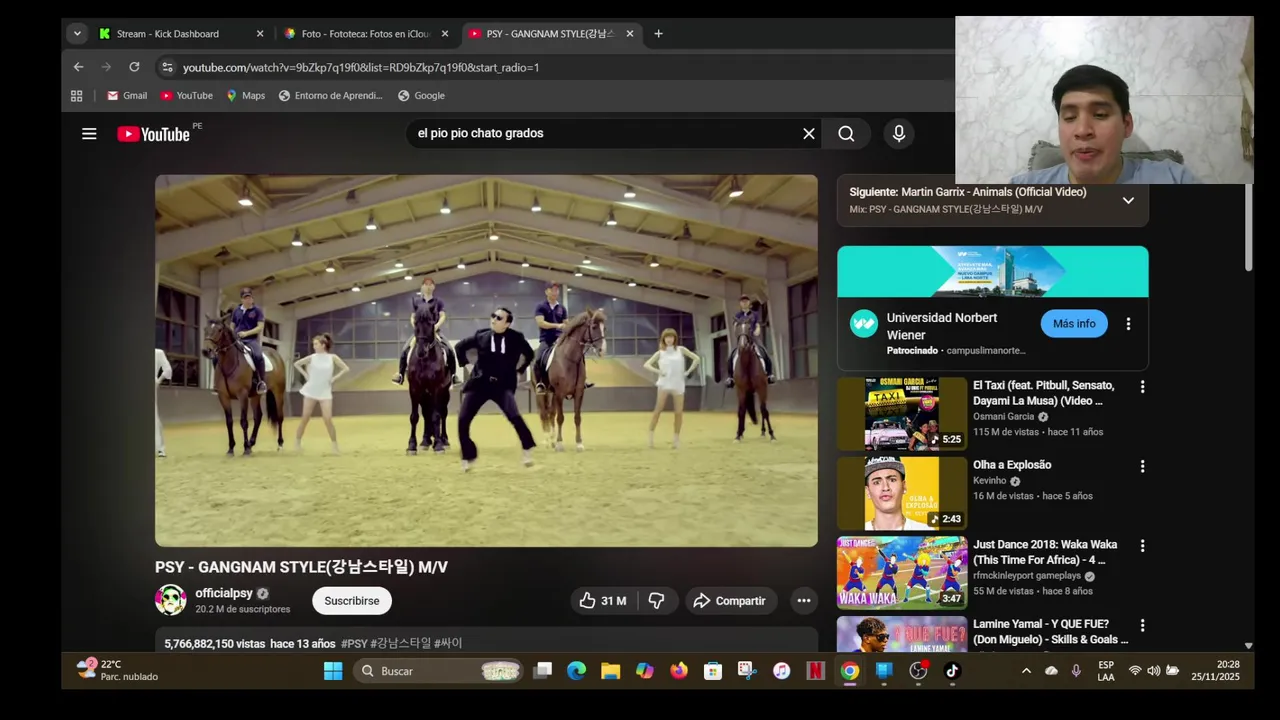Viewport: 1280px width, 720px height.
Task: Subscribe to officialpsy with Suscribirse
Action: (352, 601)
